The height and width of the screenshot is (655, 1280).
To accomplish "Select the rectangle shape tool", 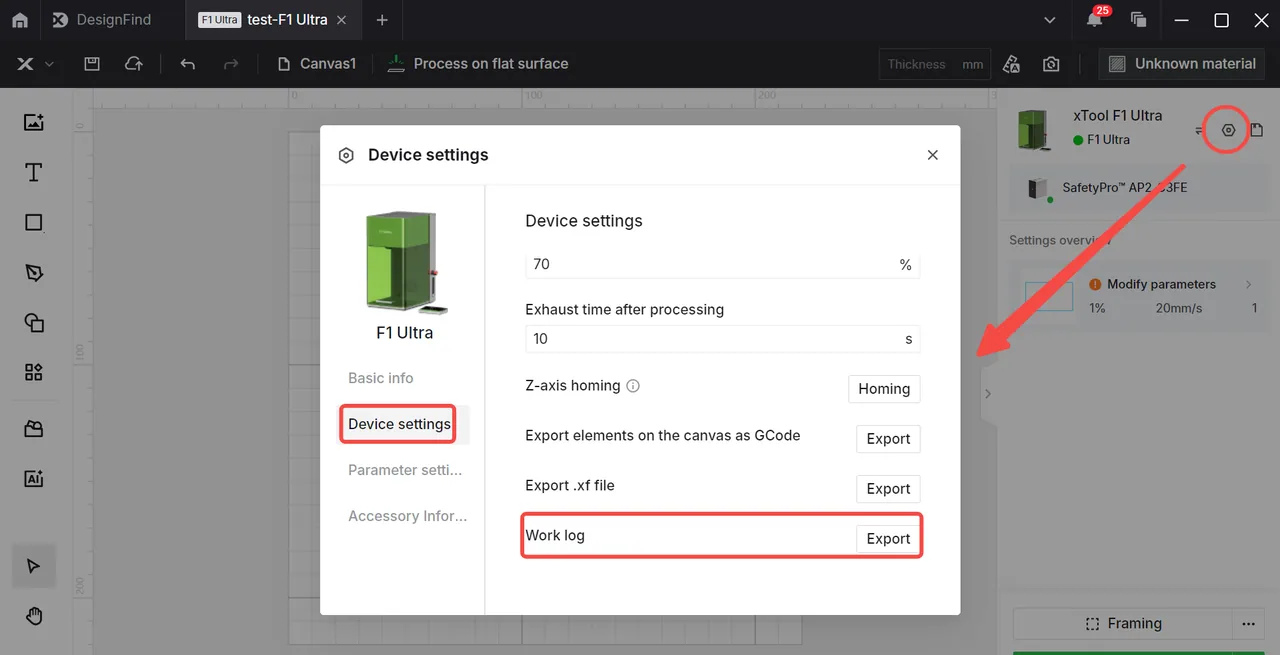I will [x=34, y=222].
